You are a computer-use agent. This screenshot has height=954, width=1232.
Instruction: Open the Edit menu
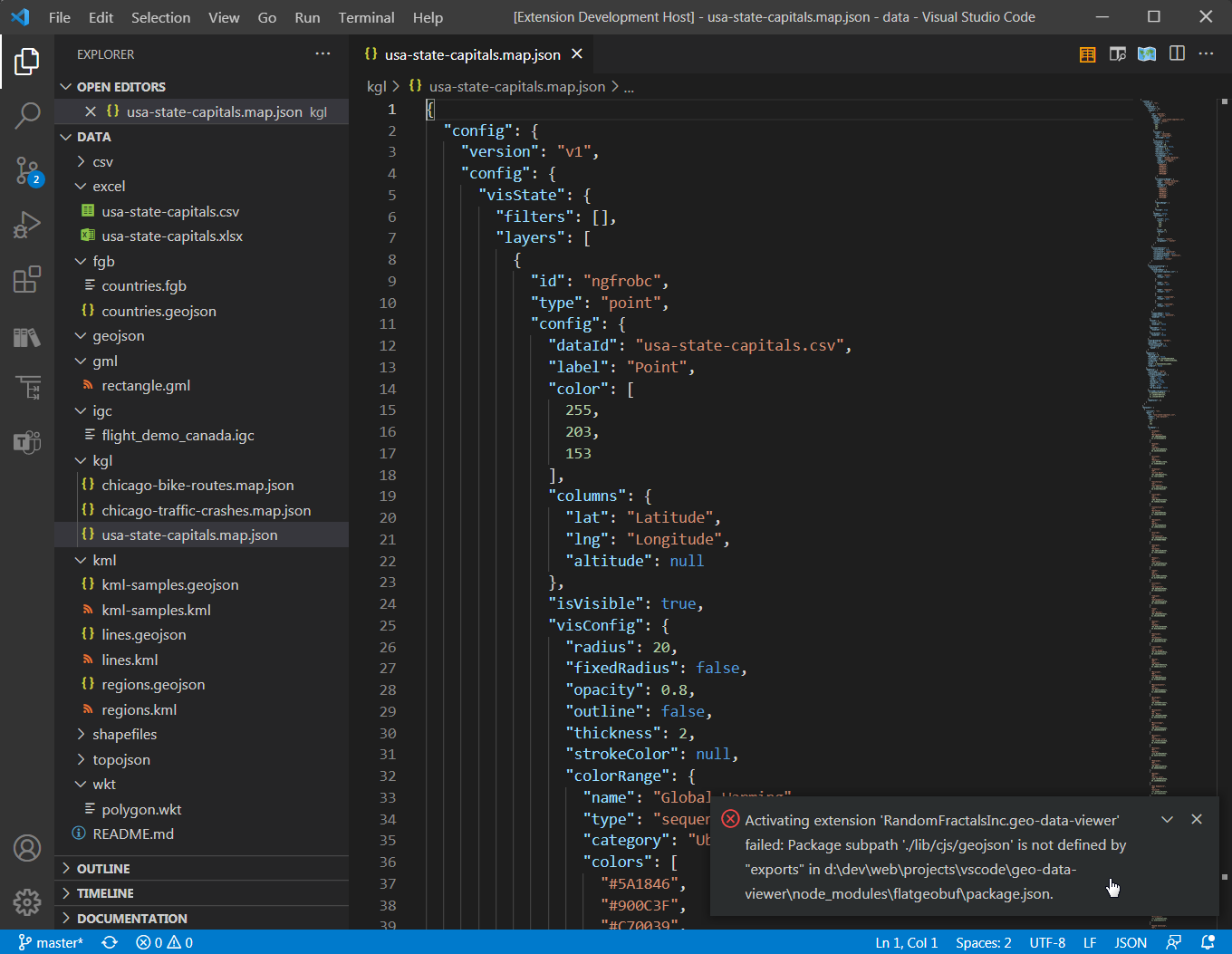pos(101,17)
